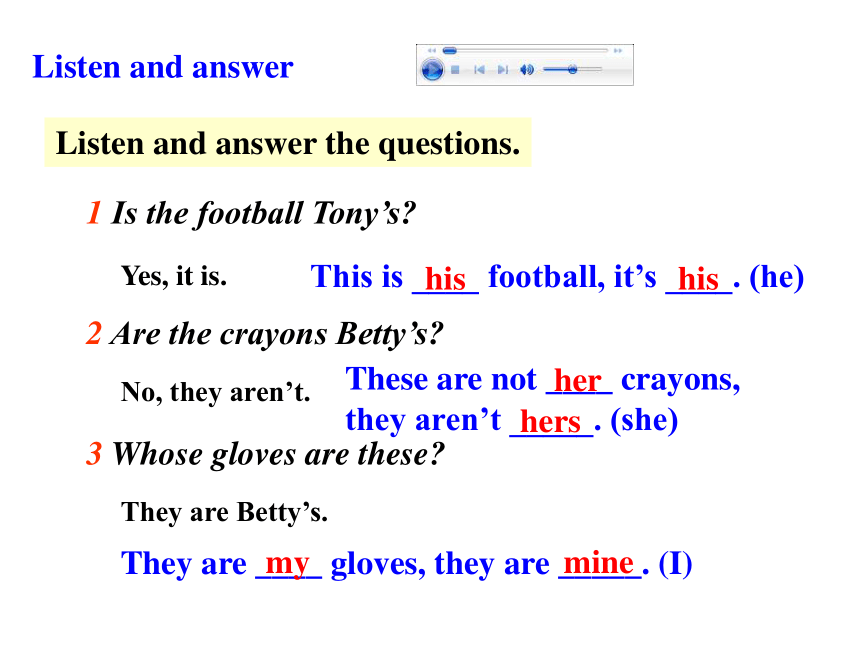
Task: Click the 'Listen and answer' title
Action: point(163,67)
